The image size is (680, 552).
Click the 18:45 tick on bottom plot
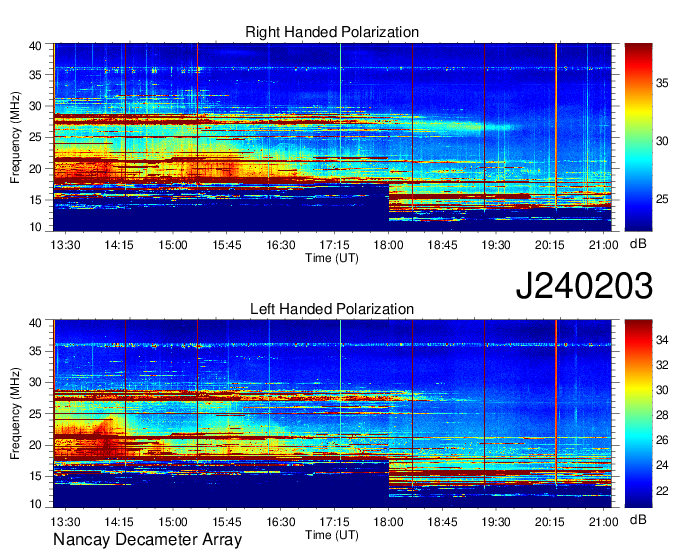pyautogui.click(x=442, y=522)
